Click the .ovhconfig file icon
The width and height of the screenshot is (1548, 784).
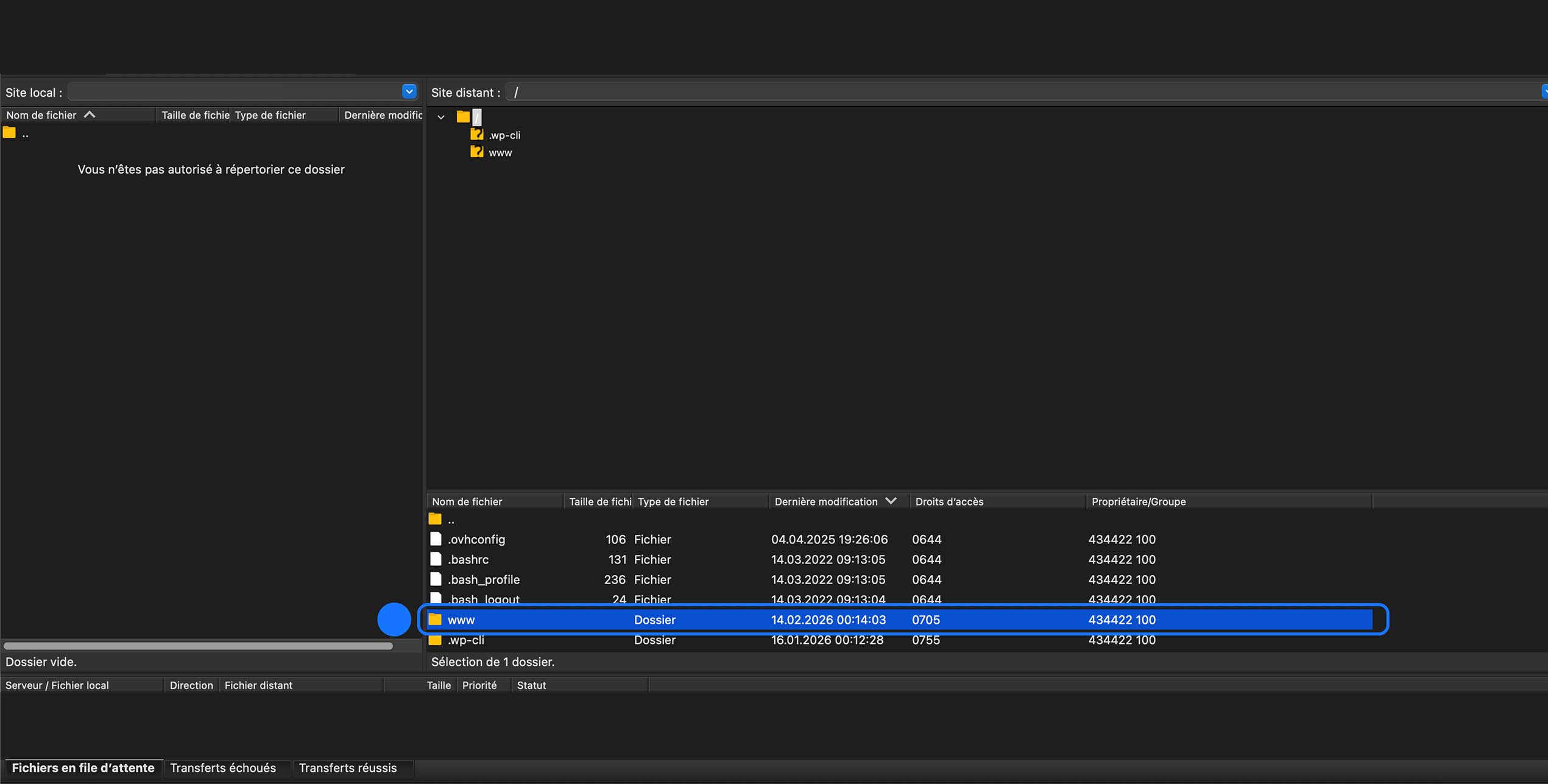436,539
